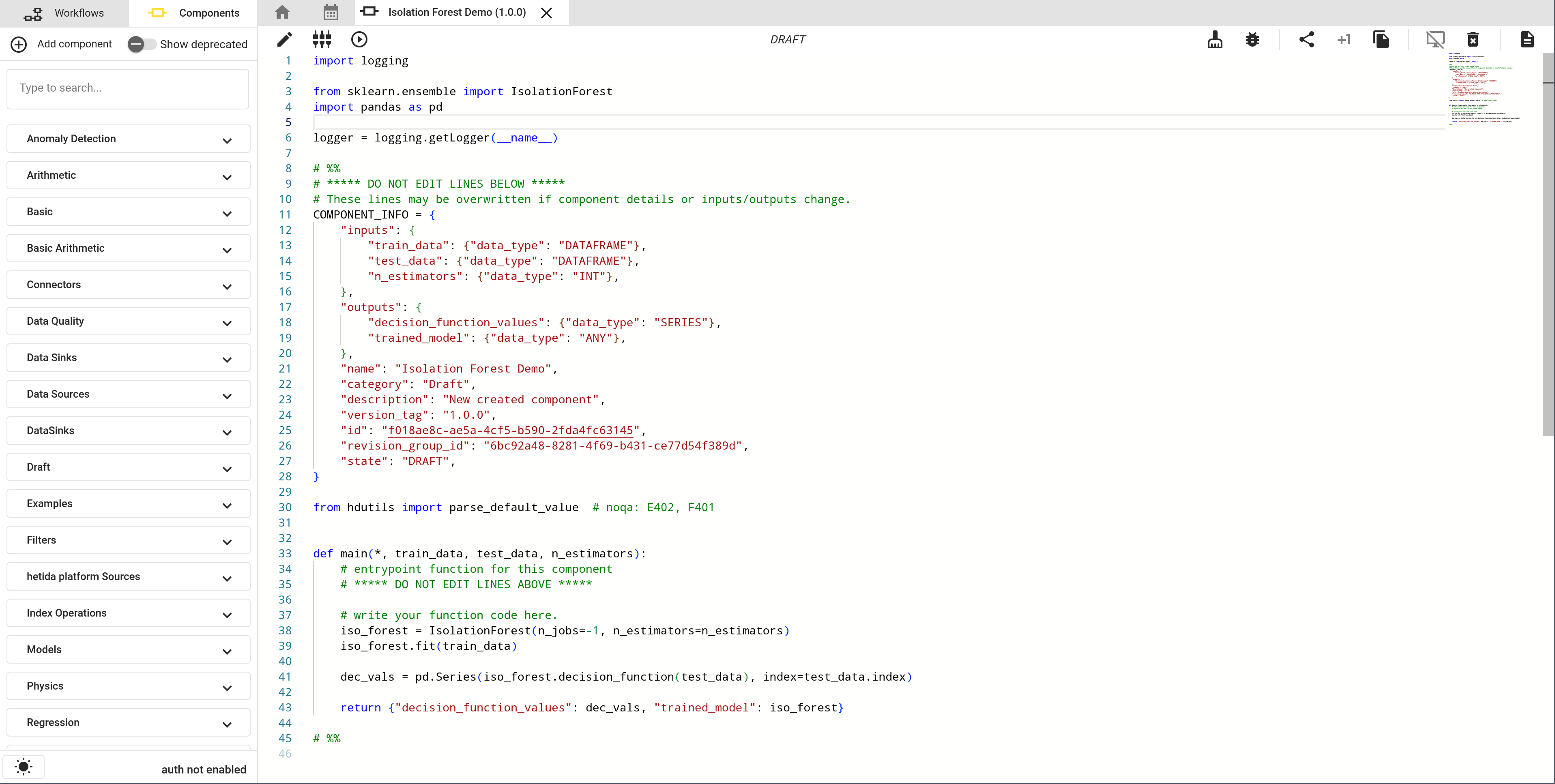Viewport: 1555px width, 784px height.
Task: Expand the Data Sinks category
Action: 128,358
